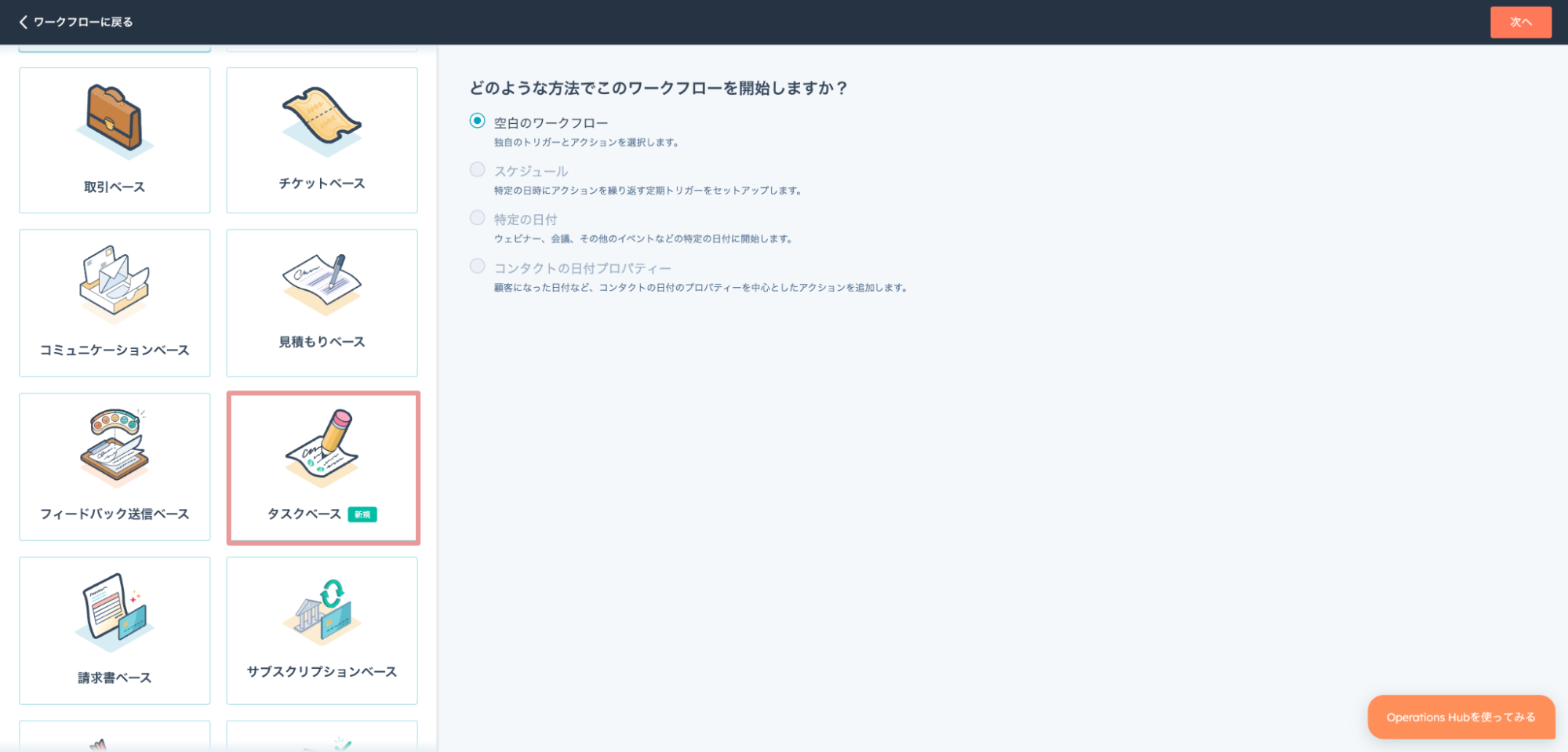Click the pencil checklist icon for タスクベース
This screenshot has height=752, width=1568.
(322, 448)
